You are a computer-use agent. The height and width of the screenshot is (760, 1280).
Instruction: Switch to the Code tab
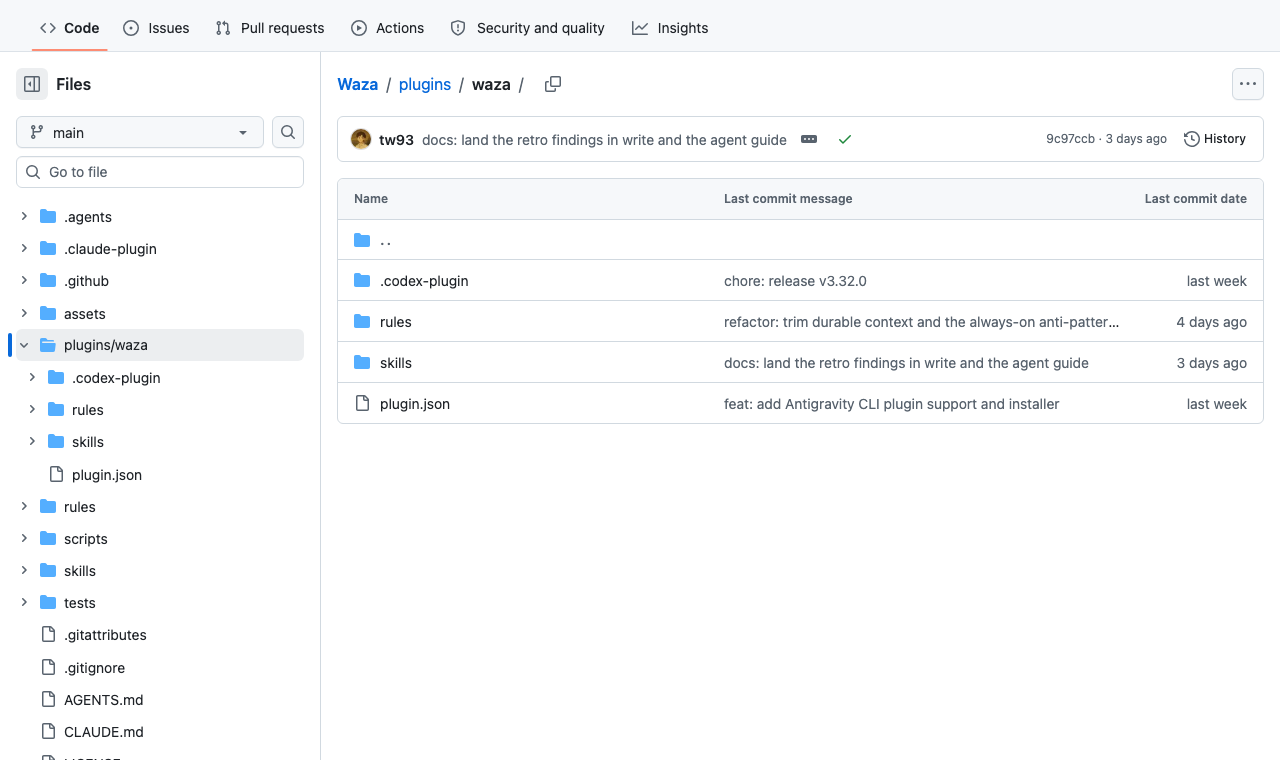click(x=69, y=28)
